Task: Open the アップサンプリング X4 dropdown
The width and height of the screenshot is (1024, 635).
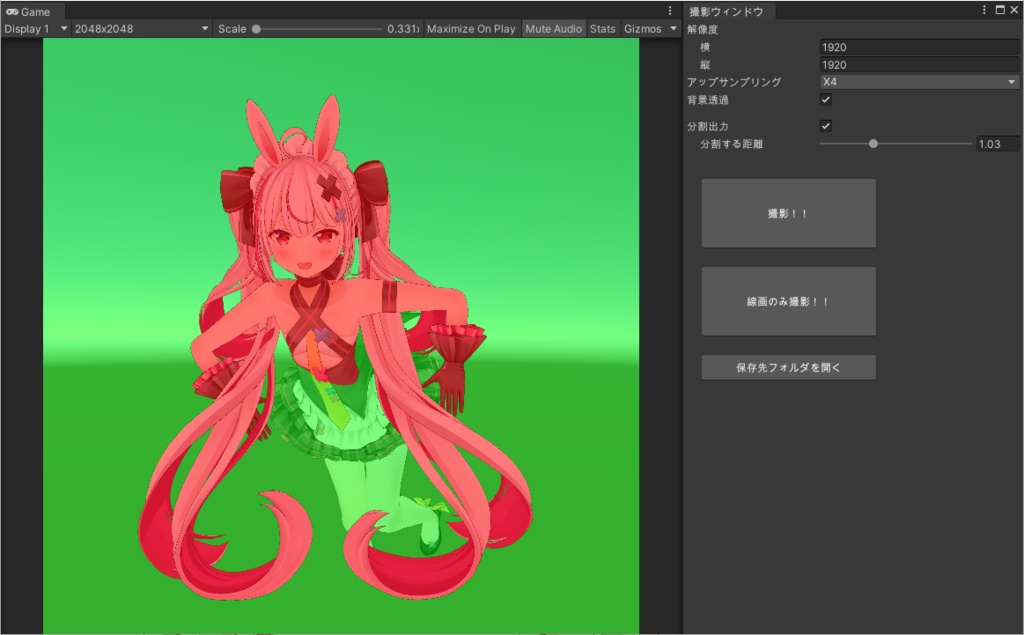Action: 918,81
